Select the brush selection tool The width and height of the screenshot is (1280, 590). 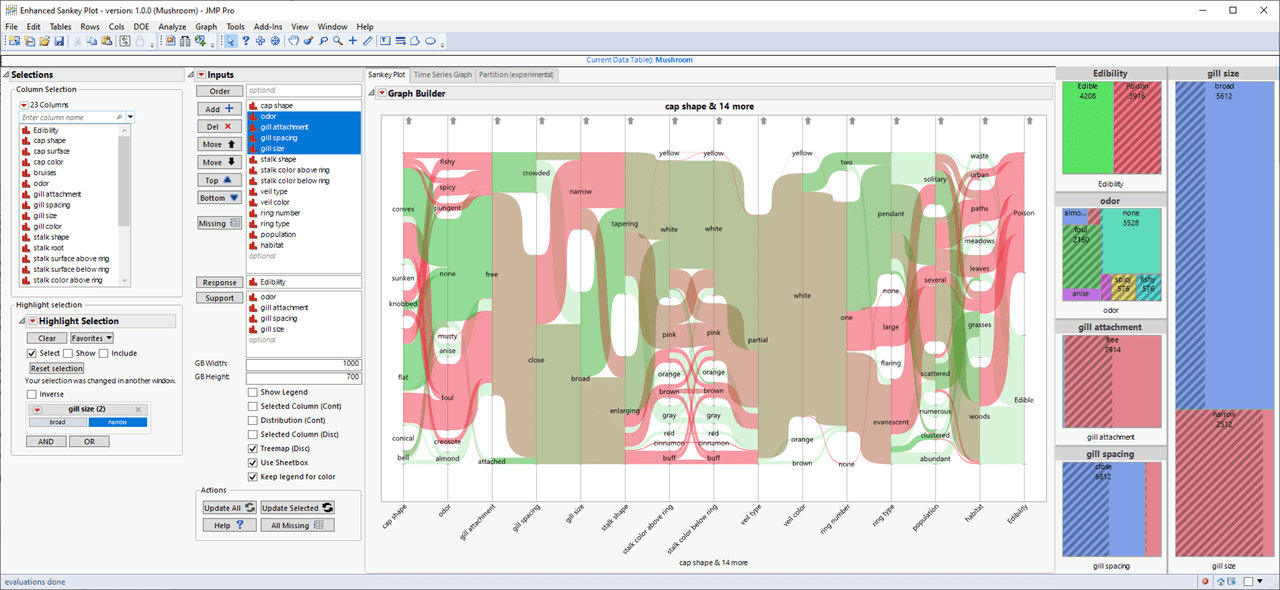click(308, 41)
